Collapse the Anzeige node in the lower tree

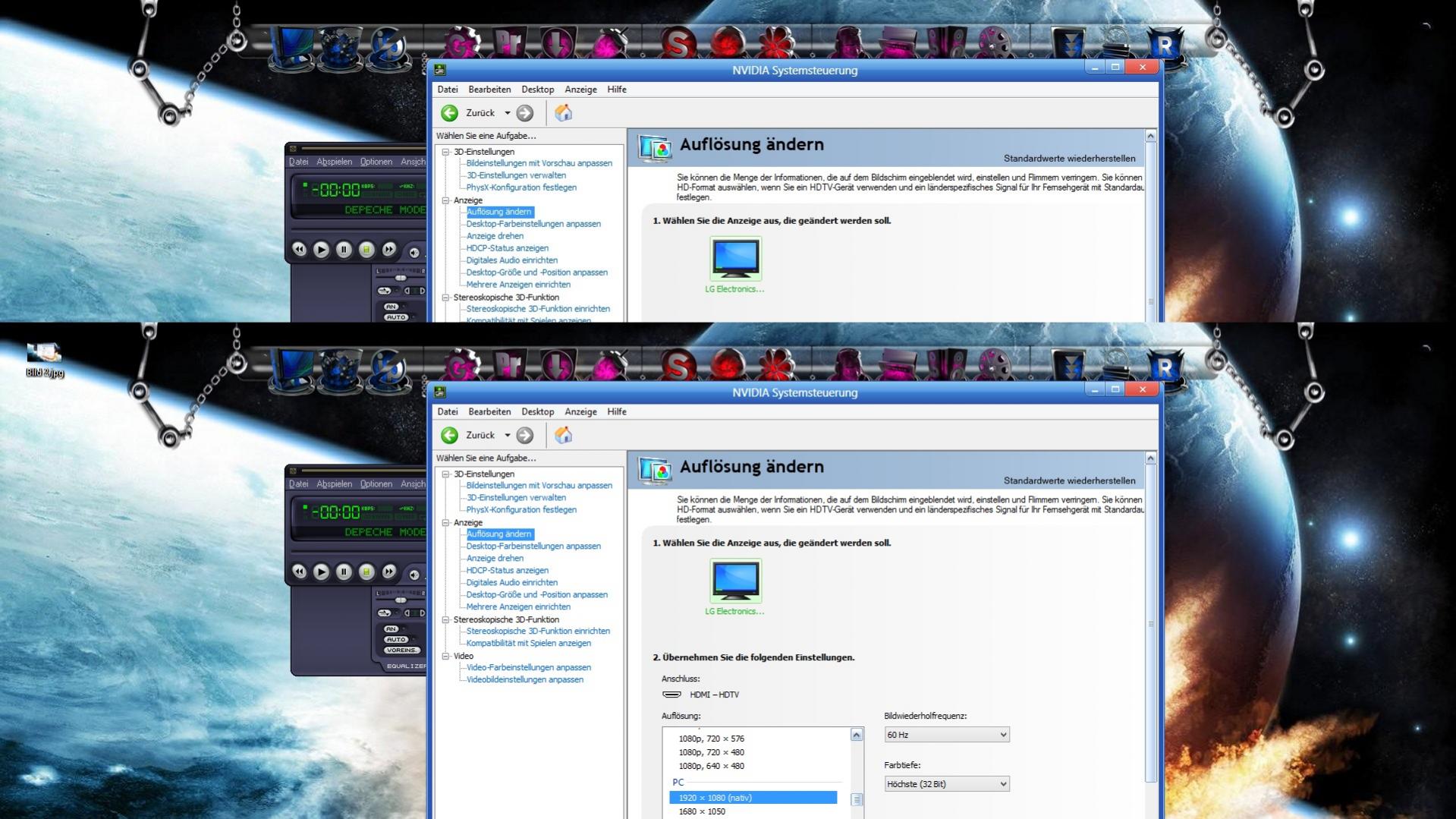point(446,522)
